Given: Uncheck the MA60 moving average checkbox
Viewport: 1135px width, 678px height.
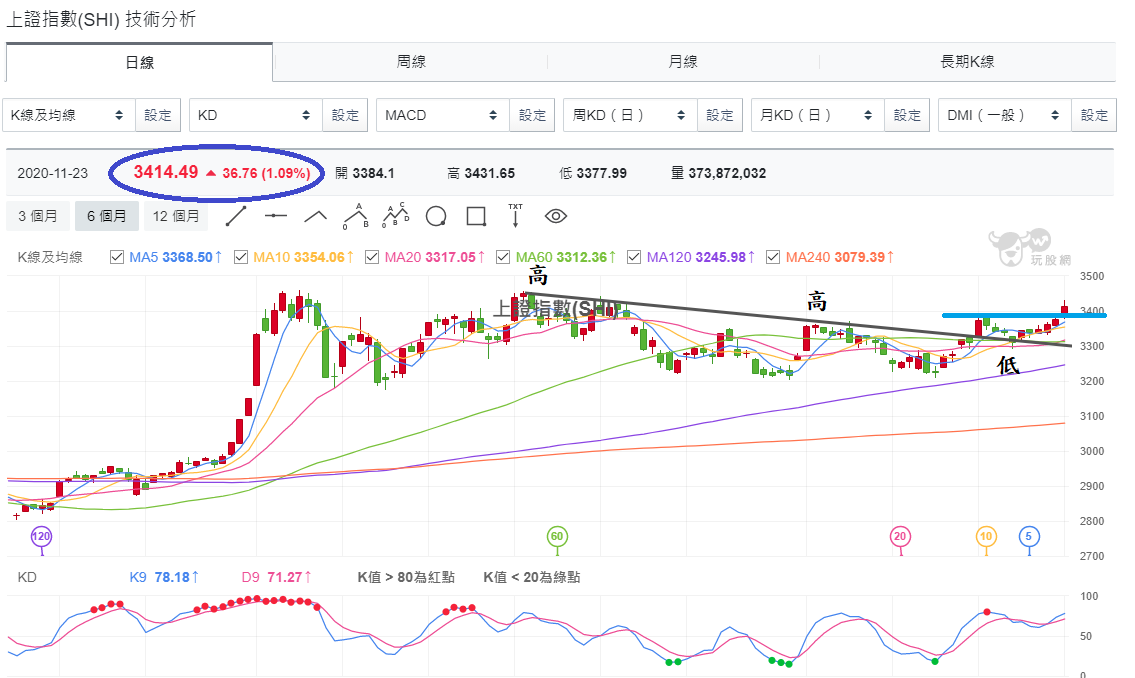Looking at the screenshot, I should pyautogui.click(x=503, y=257).
